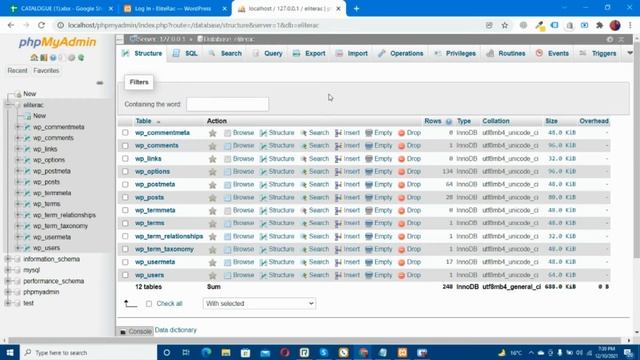640x360 pixels.
Task: Select the wp_users checkbox
Action: pos(125,275)
